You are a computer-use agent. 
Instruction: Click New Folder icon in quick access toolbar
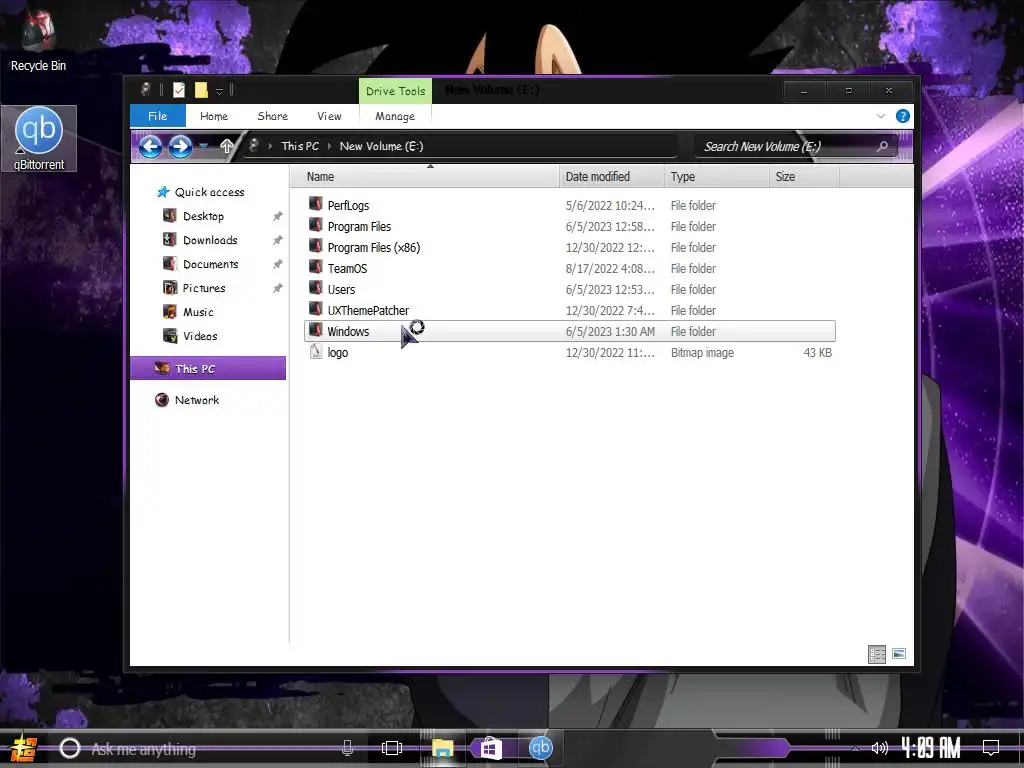click(x=201, y=90)
